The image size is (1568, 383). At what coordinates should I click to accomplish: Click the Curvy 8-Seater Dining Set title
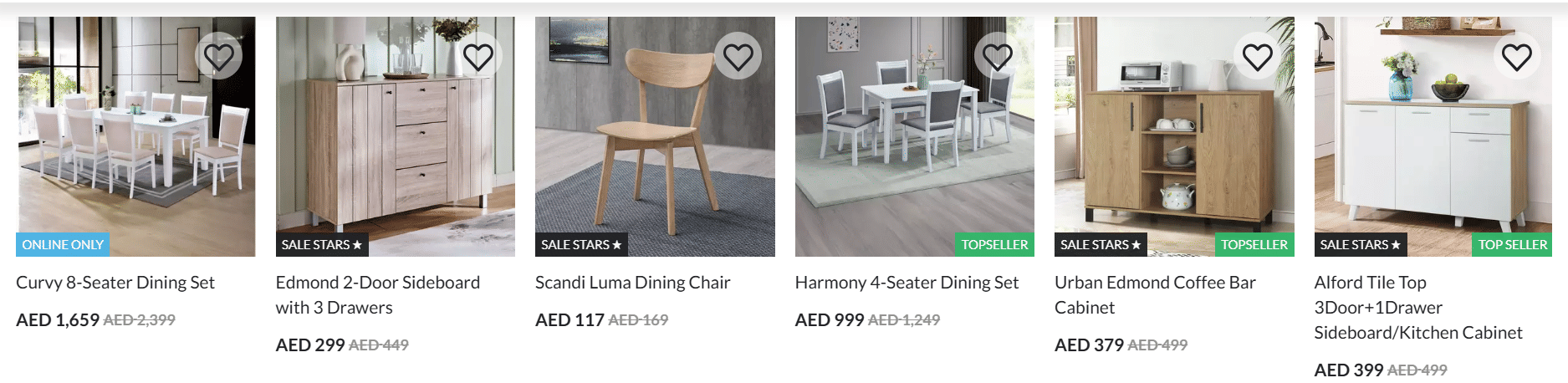(115, 283)
